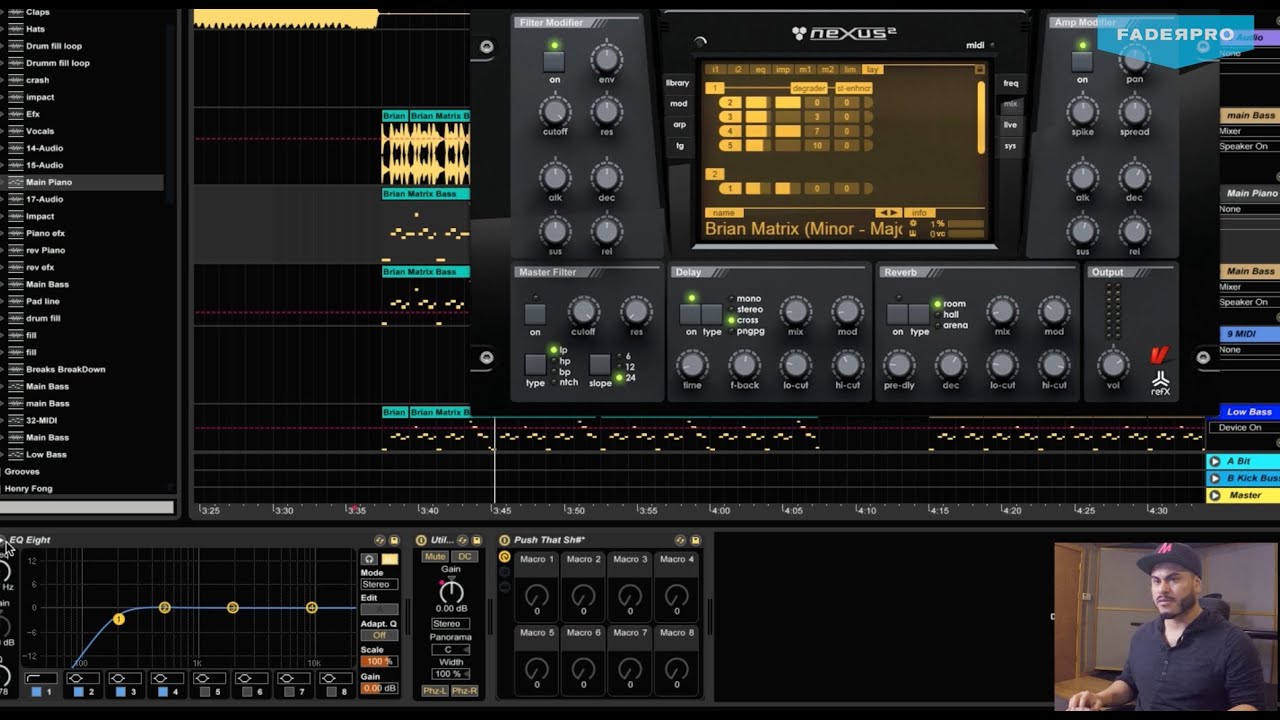Open EQ Eight Mode Stereo dropdown

coord(379,584)
